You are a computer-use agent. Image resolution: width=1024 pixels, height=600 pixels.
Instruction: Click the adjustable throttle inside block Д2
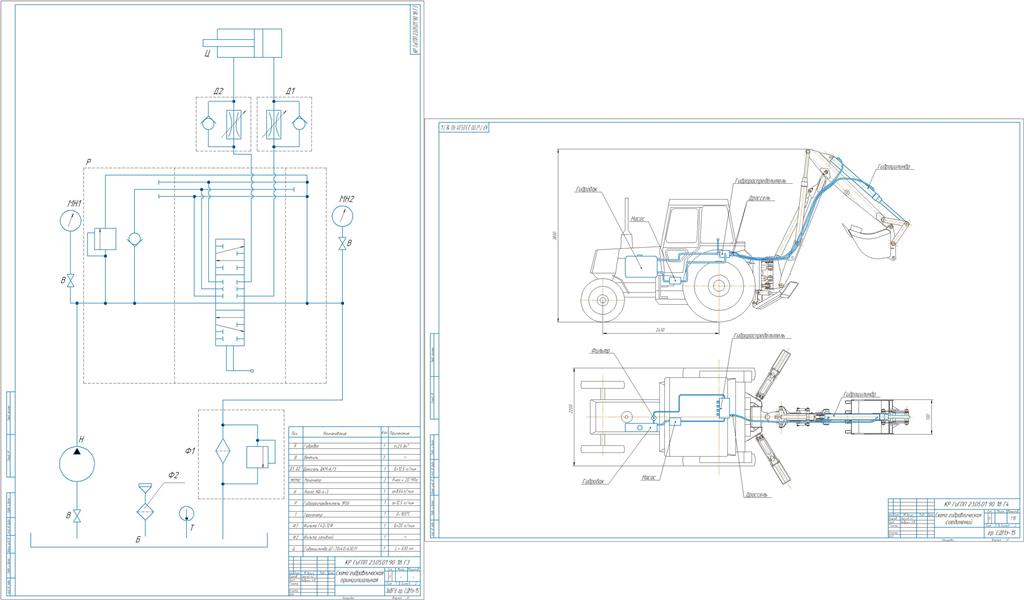234,123
